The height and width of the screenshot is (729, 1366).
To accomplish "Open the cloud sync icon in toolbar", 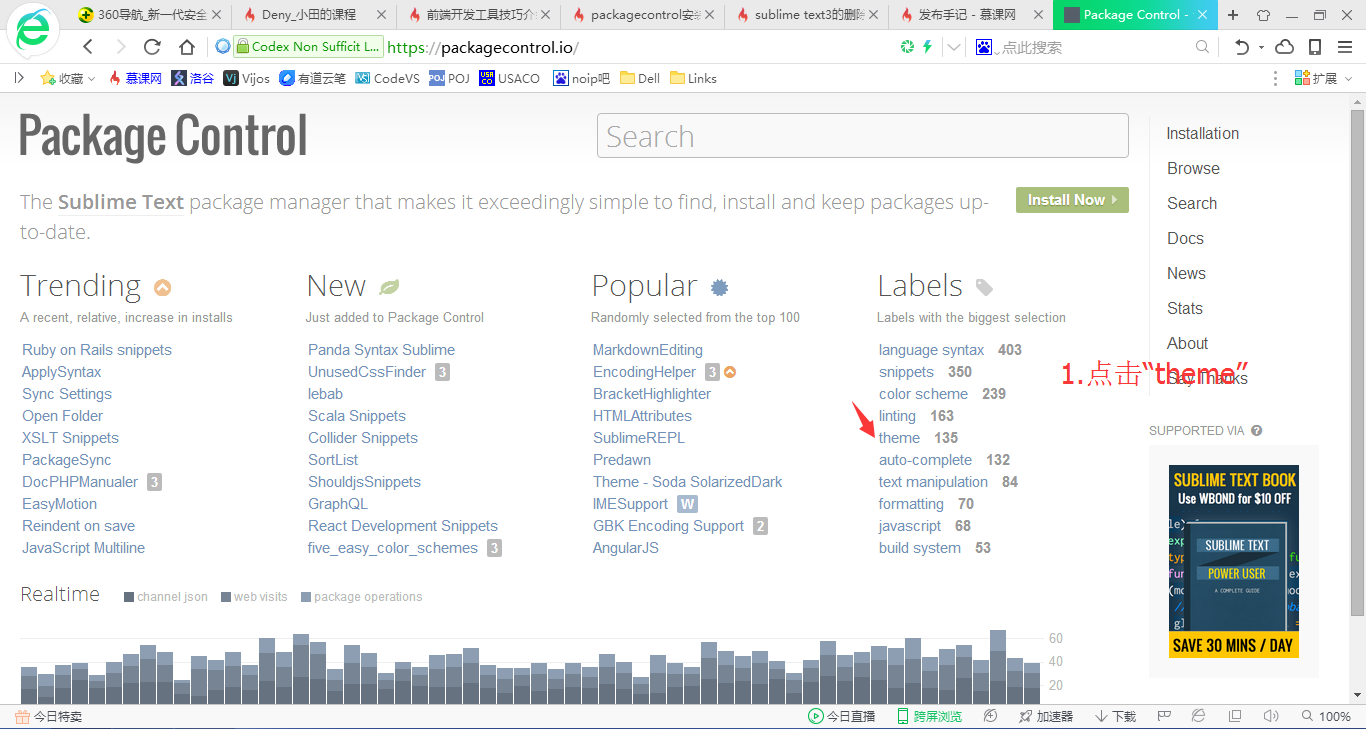I will pos(1285,47).
